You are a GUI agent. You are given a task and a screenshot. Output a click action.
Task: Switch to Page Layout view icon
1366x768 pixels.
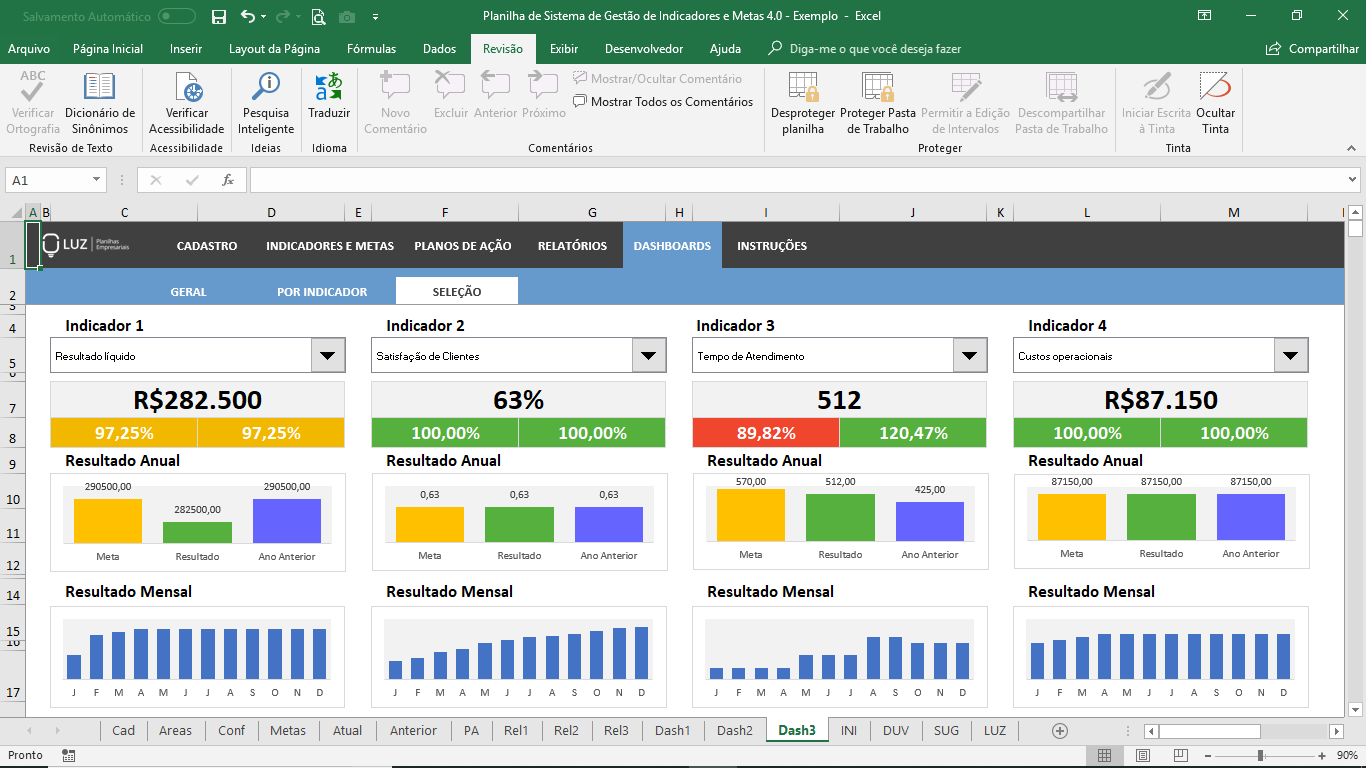[1143, 756]
